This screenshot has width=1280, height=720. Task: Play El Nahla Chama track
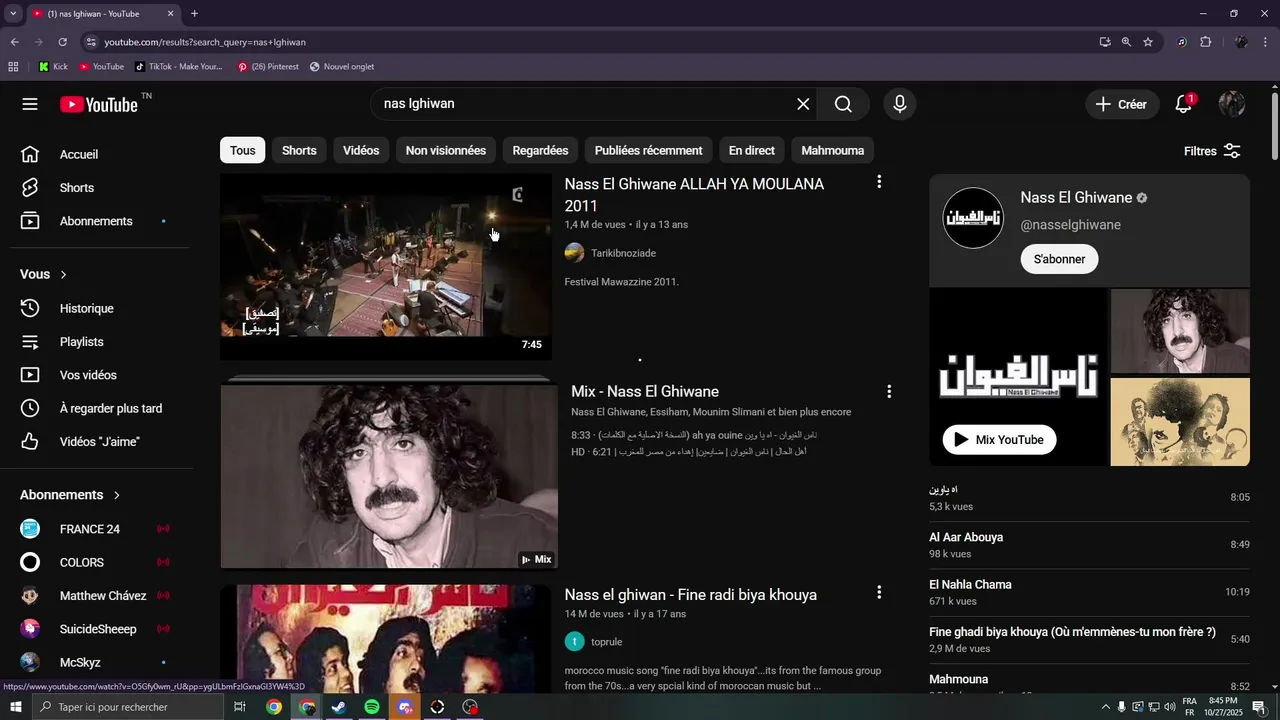pos(1089,592)
